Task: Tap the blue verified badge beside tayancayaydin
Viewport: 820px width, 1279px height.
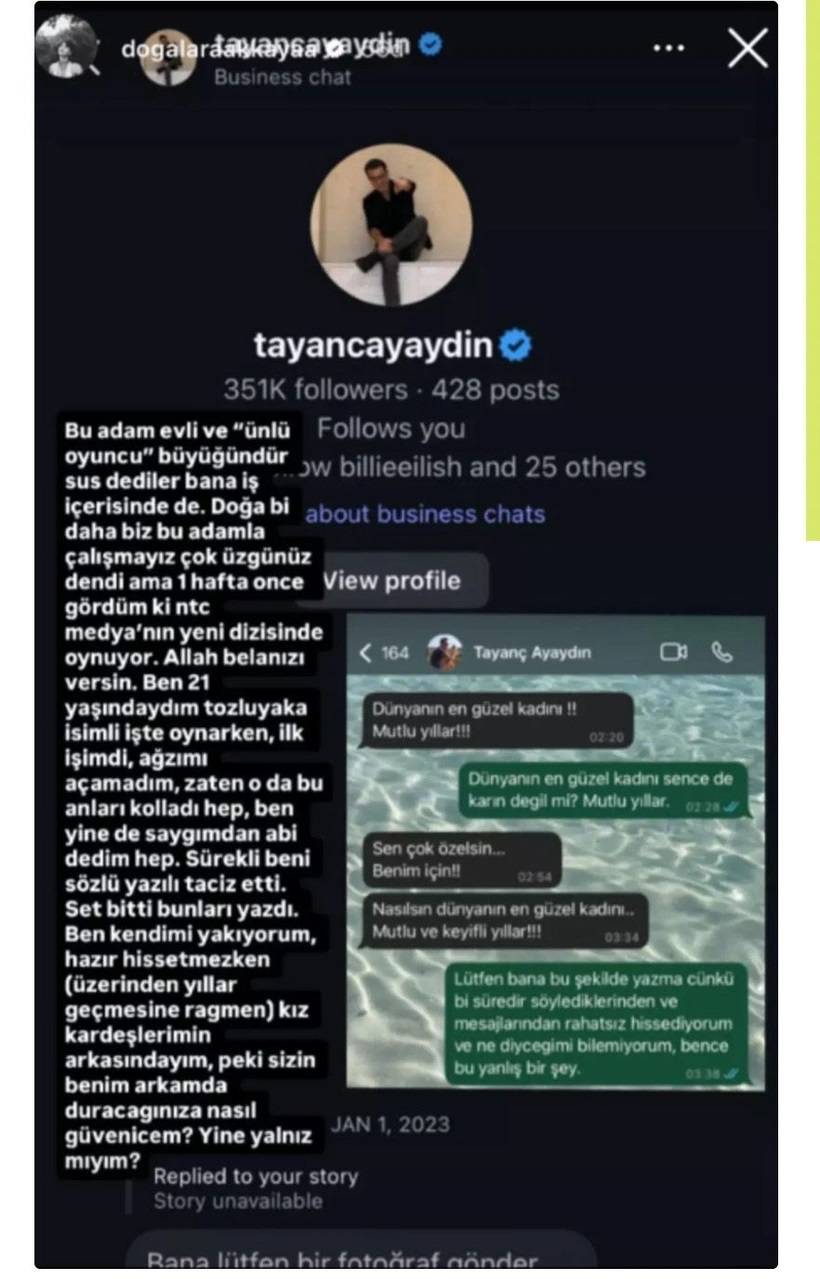Action: [516, 346]
